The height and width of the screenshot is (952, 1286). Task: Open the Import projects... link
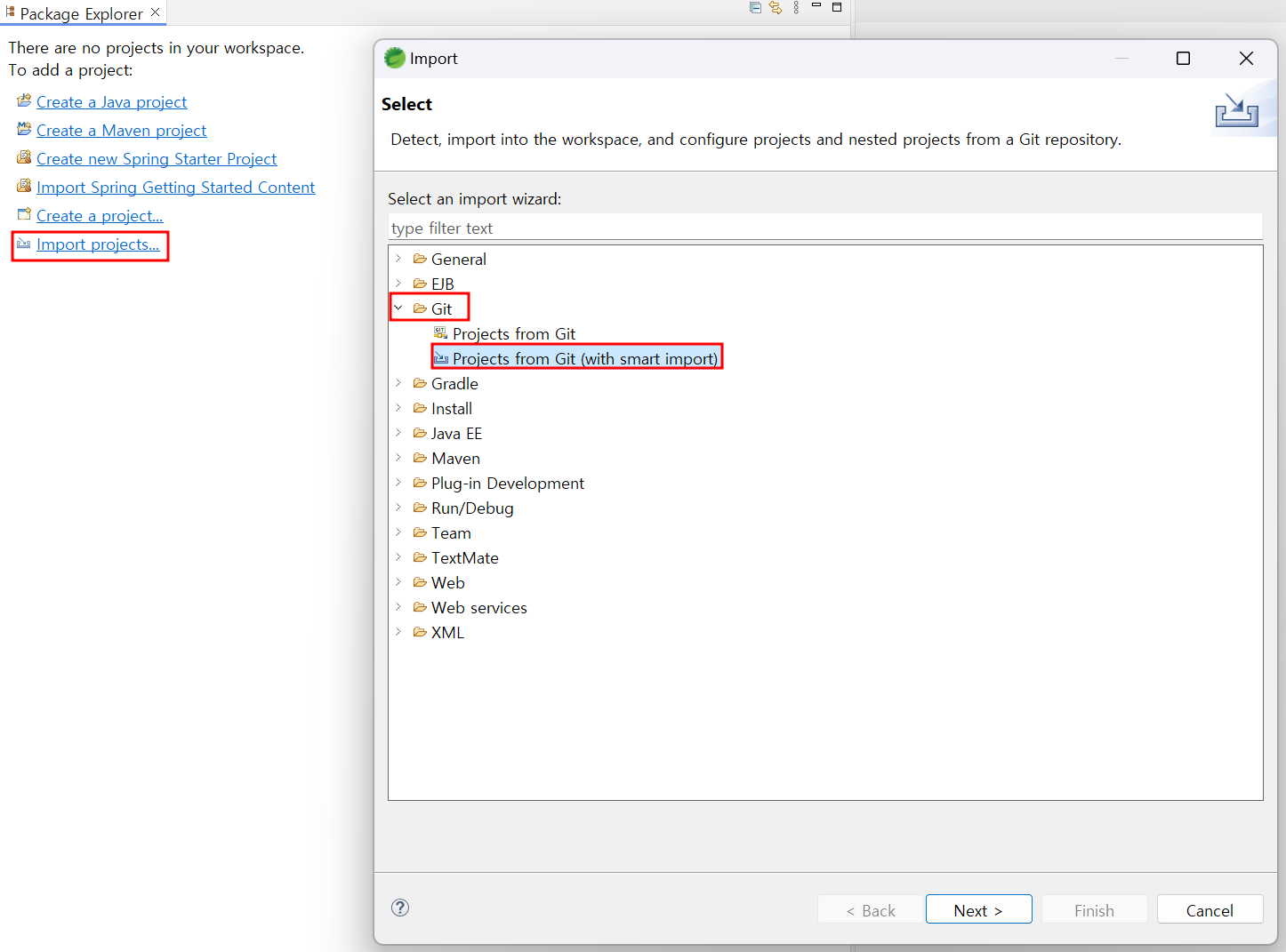coord(98,244)
